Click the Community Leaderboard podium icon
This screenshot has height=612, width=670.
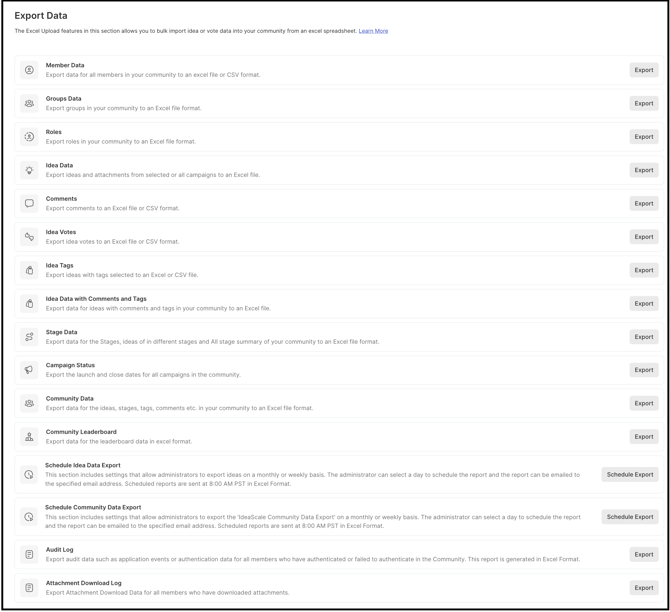[x=29, y=437]
